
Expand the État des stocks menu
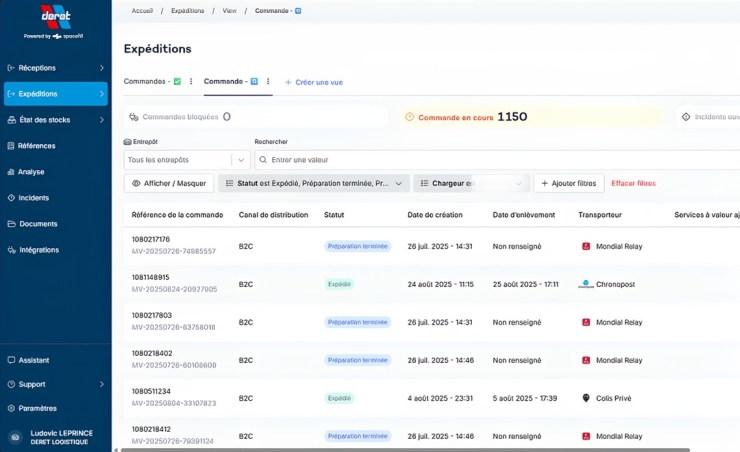[x=55, y=120]
